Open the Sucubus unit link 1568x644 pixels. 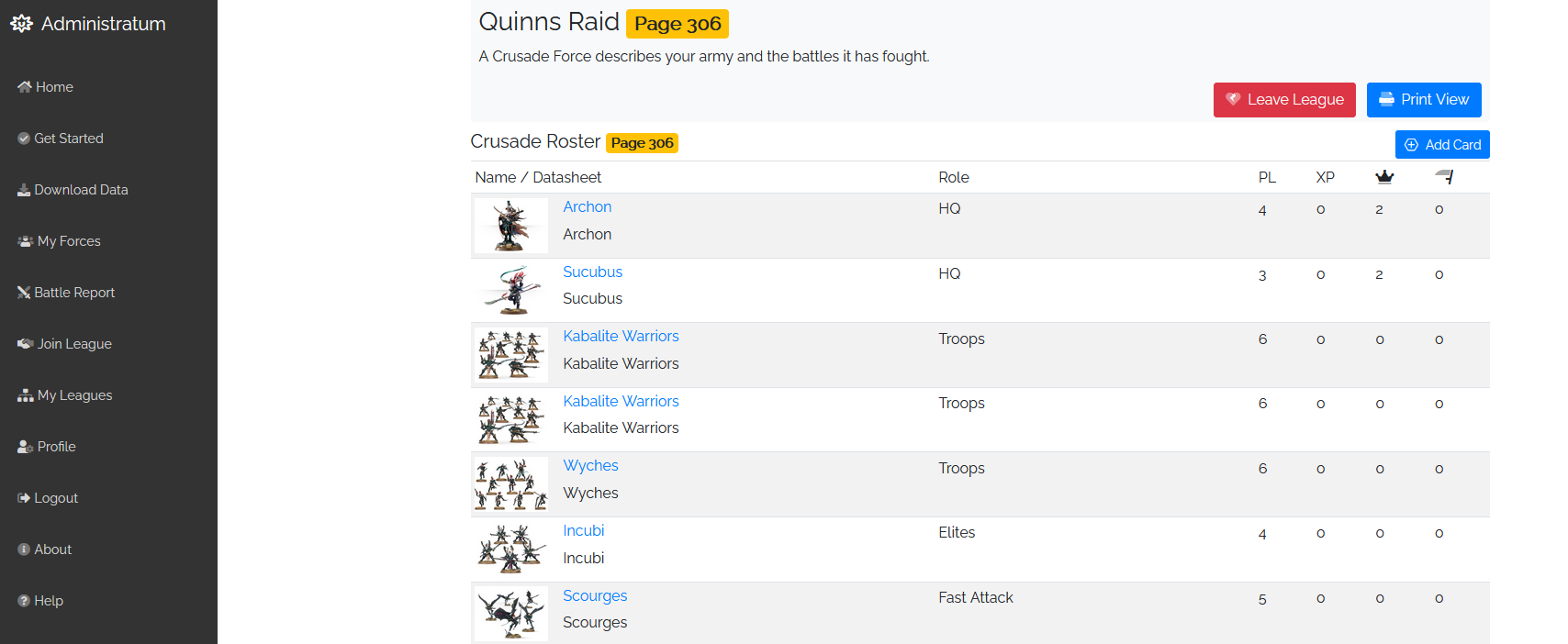click(592, 272)
